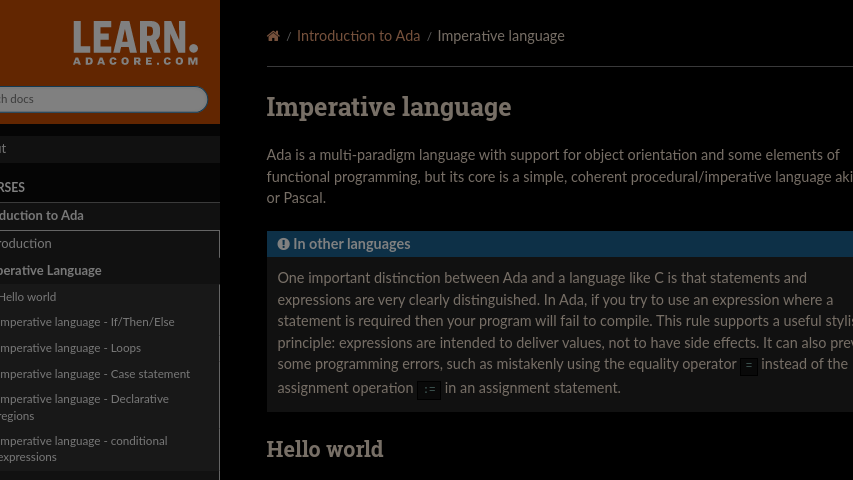Click the search docs input field
The width and height of the screenshot is (853, 480).
click(x=100, y=99)
